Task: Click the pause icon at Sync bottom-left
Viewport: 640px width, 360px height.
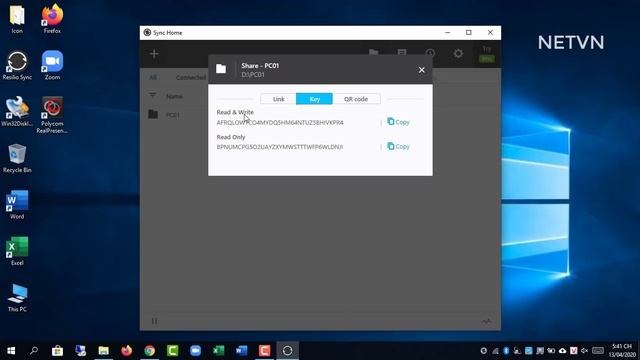Action: point(154,321)
